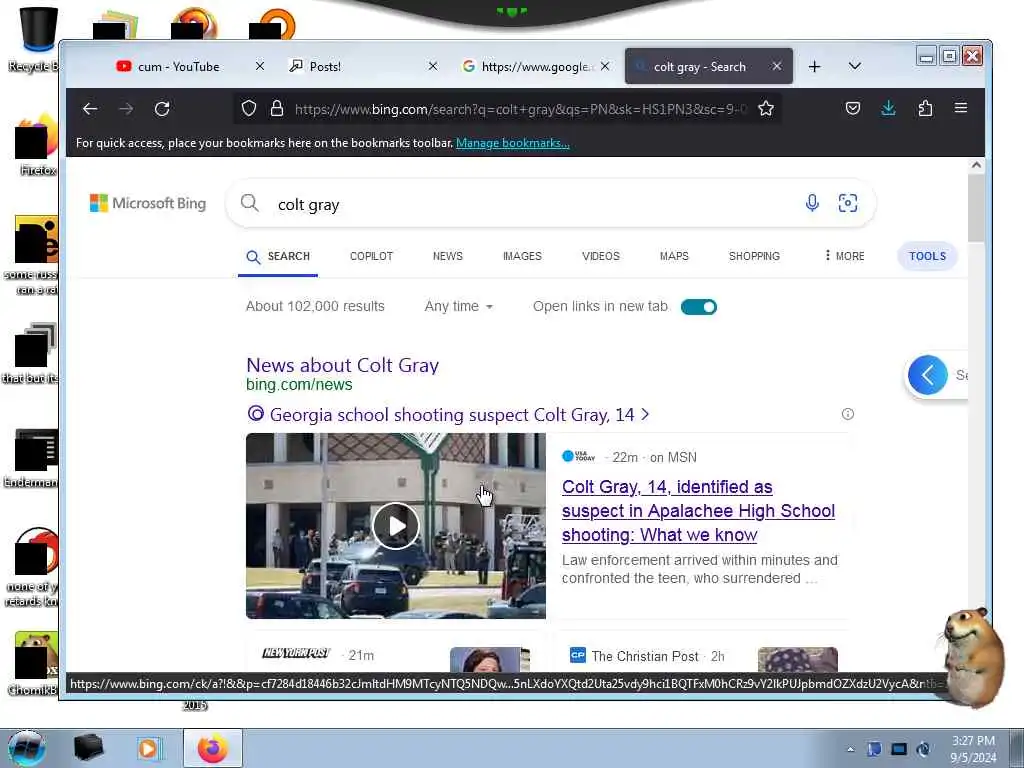Click the blue round chevron button at right
This screenshot has height=768, width=1024.
[927, 375]
